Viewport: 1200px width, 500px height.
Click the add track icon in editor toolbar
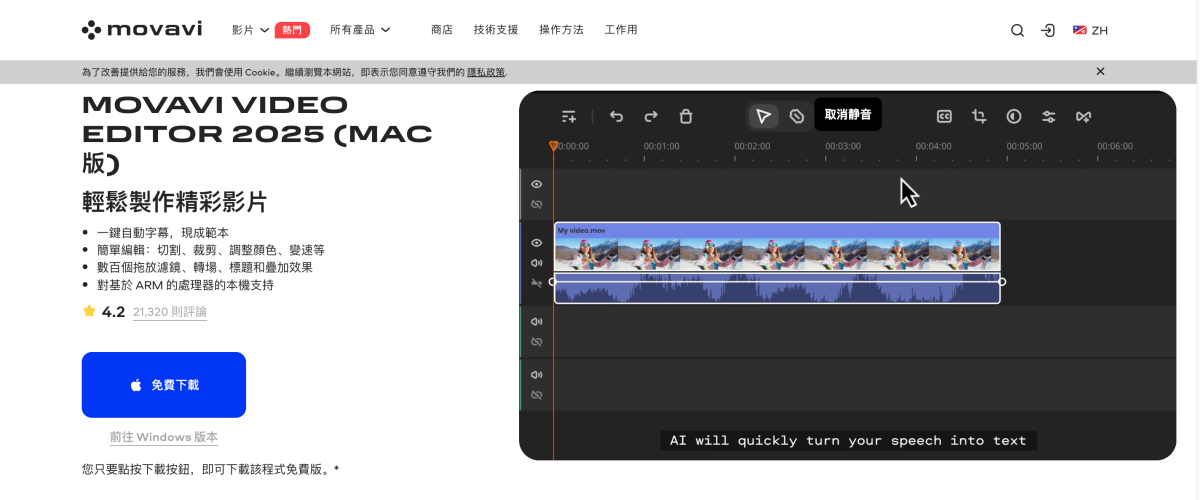click(x=569, y=116)
